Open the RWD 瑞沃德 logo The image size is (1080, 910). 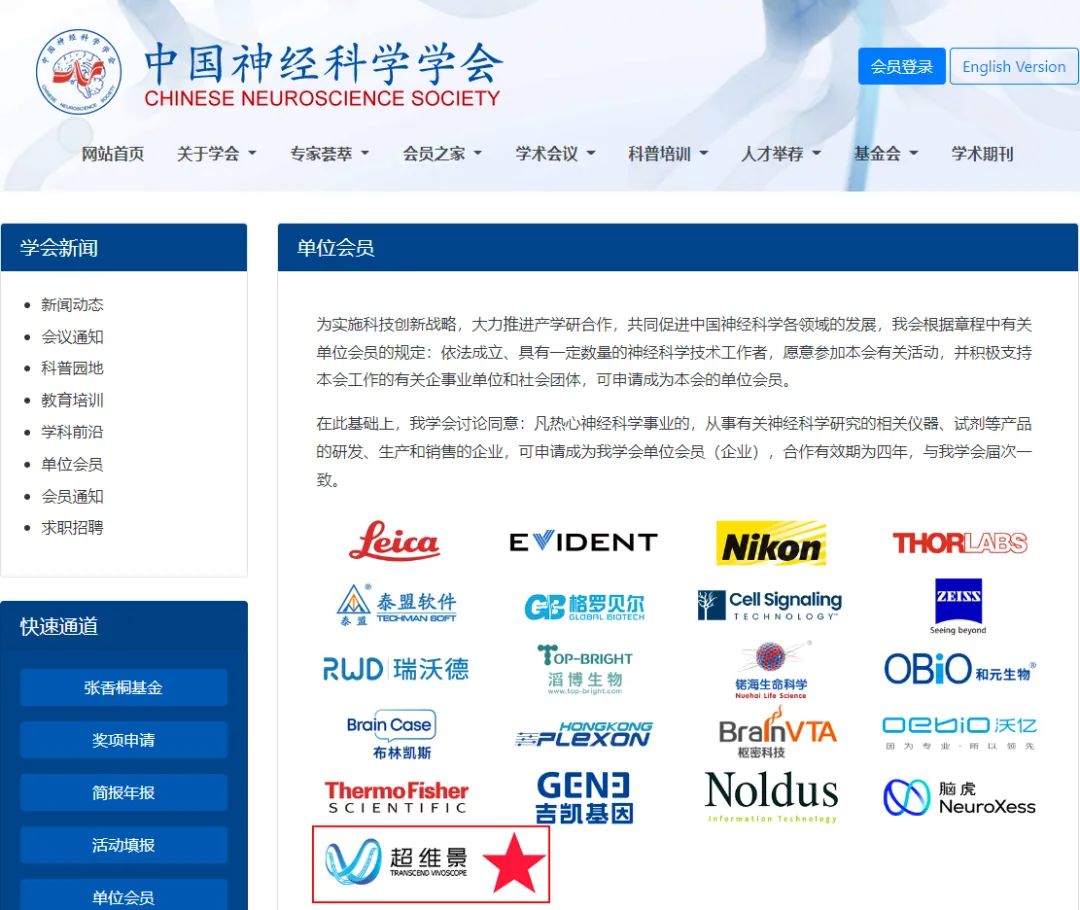396,669
